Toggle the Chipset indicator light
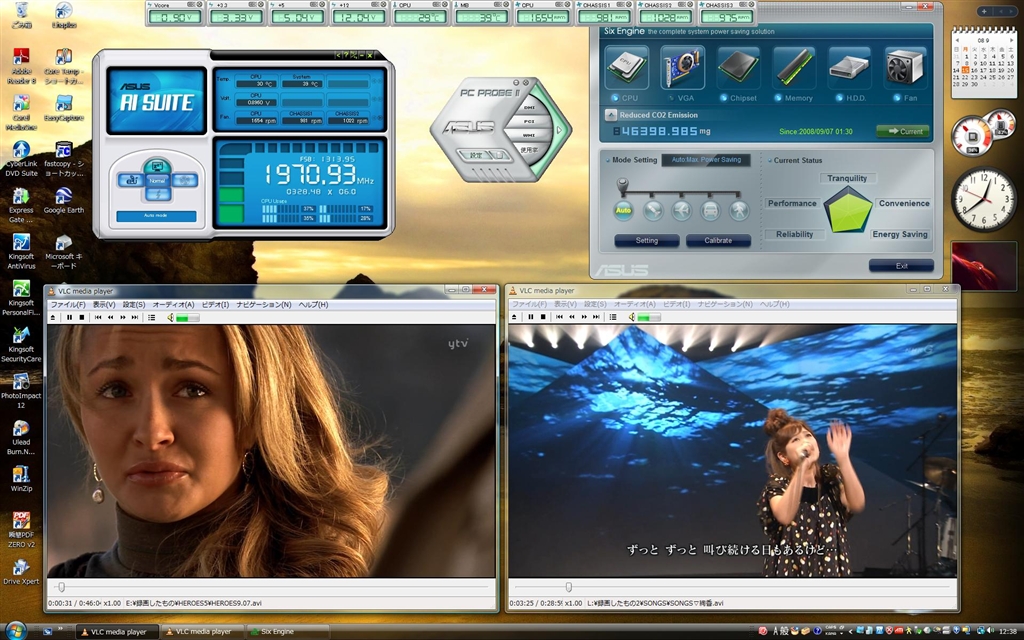 [723, 98]
